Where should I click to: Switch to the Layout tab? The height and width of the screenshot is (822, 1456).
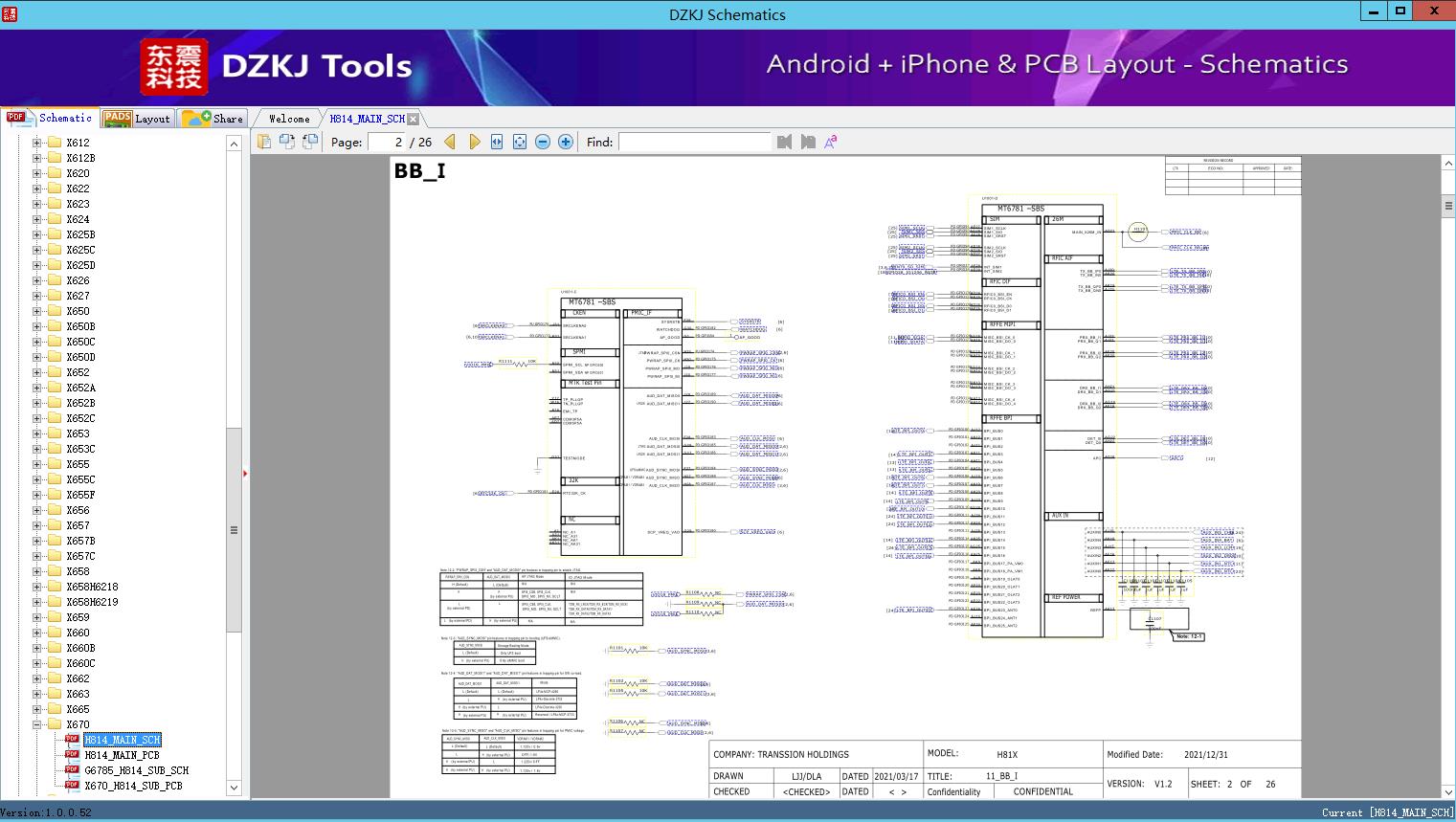tap(137, 119)
